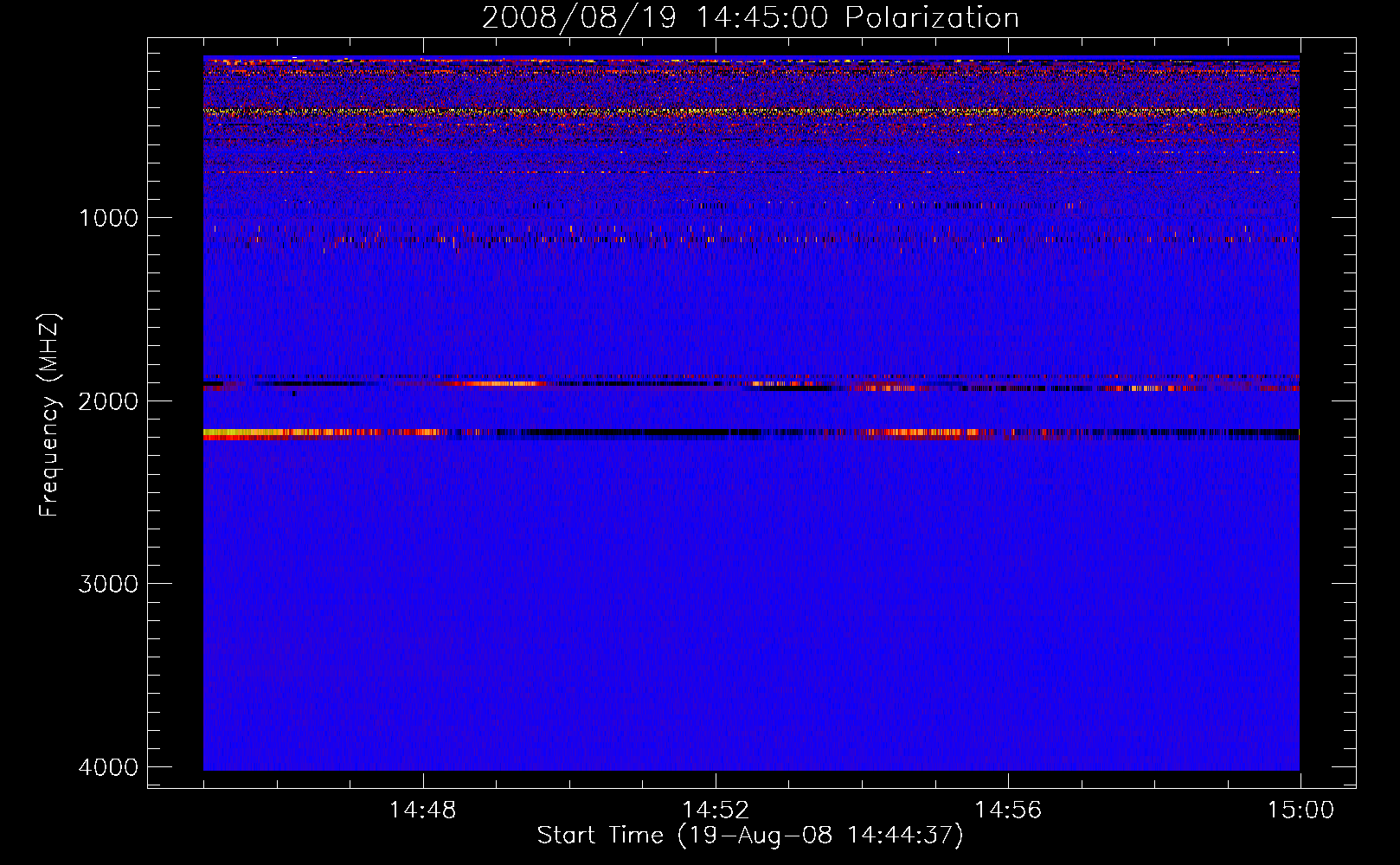Image resolution: width=1400 pixels, height=865 pixels.
Task: Click the 15:00 time tick label
Action: 1300,811
